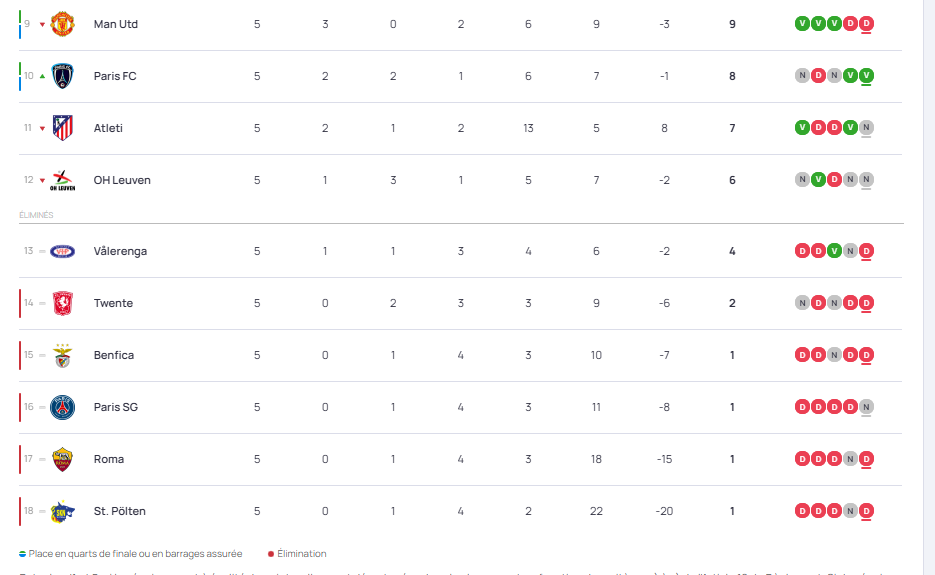Select the Benfica eagle crest
935x575 pixels.
pyautogui.click(x=63, y=355)
